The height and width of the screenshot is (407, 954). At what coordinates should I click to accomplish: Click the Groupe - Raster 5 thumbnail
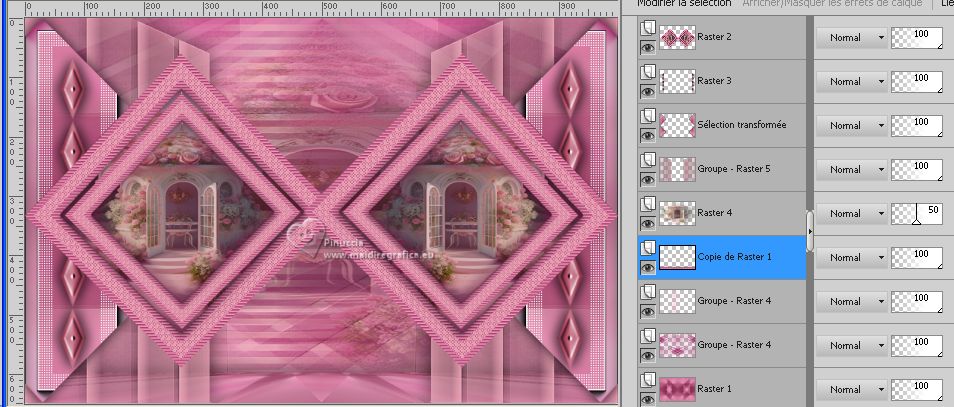(677, 169)
